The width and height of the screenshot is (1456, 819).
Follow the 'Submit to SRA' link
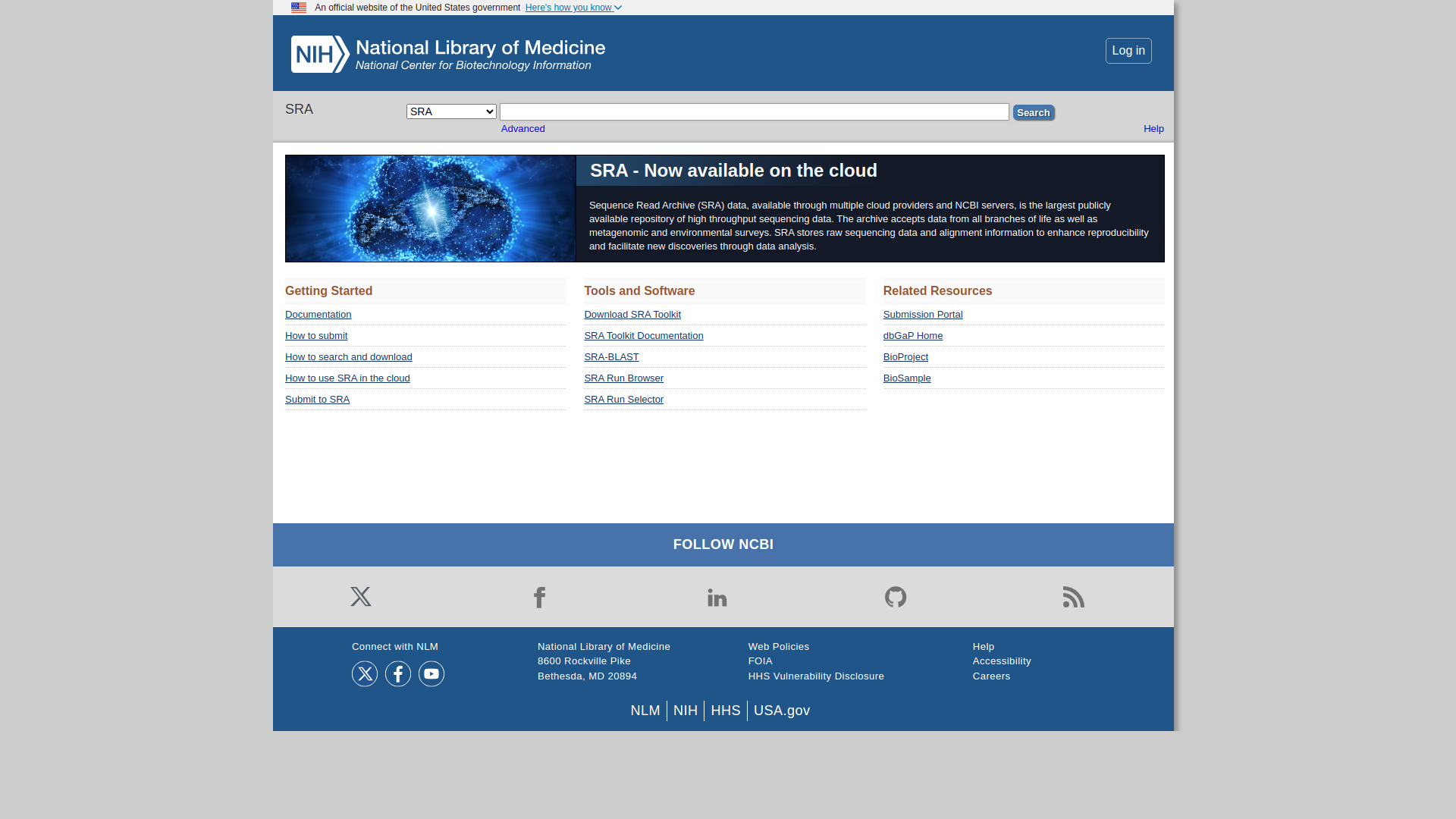317,400
